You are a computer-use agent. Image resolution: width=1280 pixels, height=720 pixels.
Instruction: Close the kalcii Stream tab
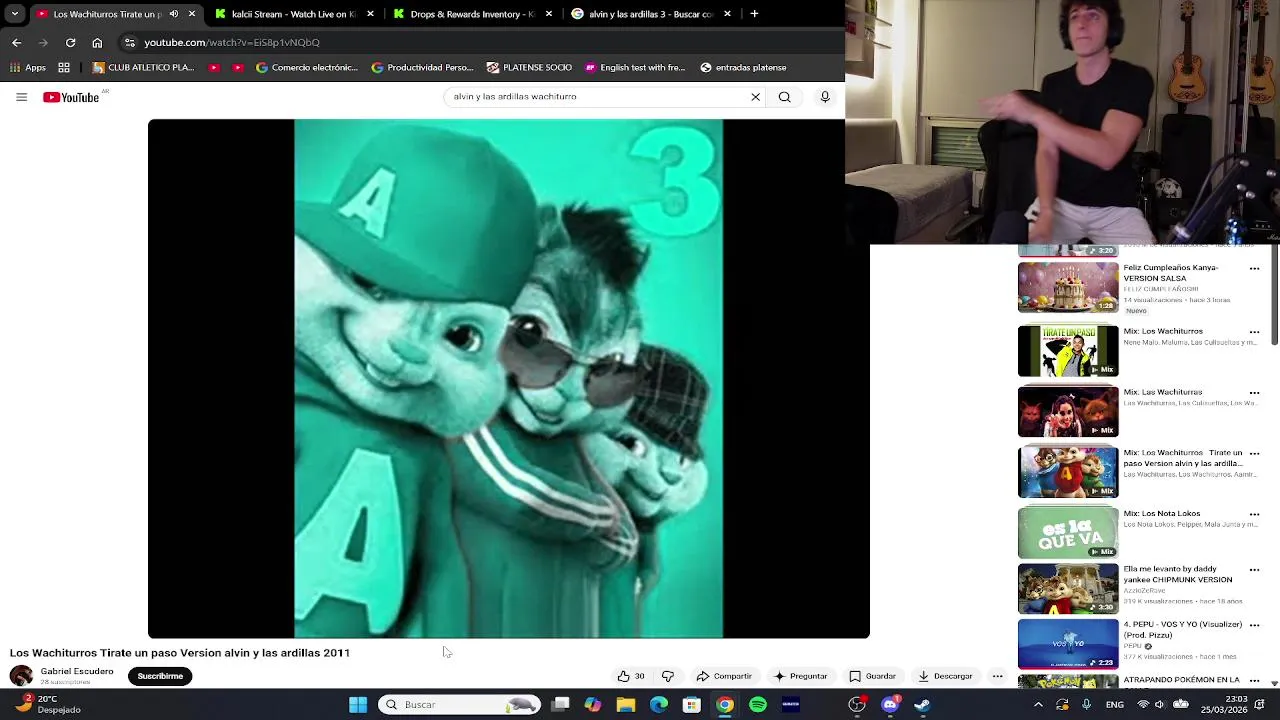[x=370, y=14]
